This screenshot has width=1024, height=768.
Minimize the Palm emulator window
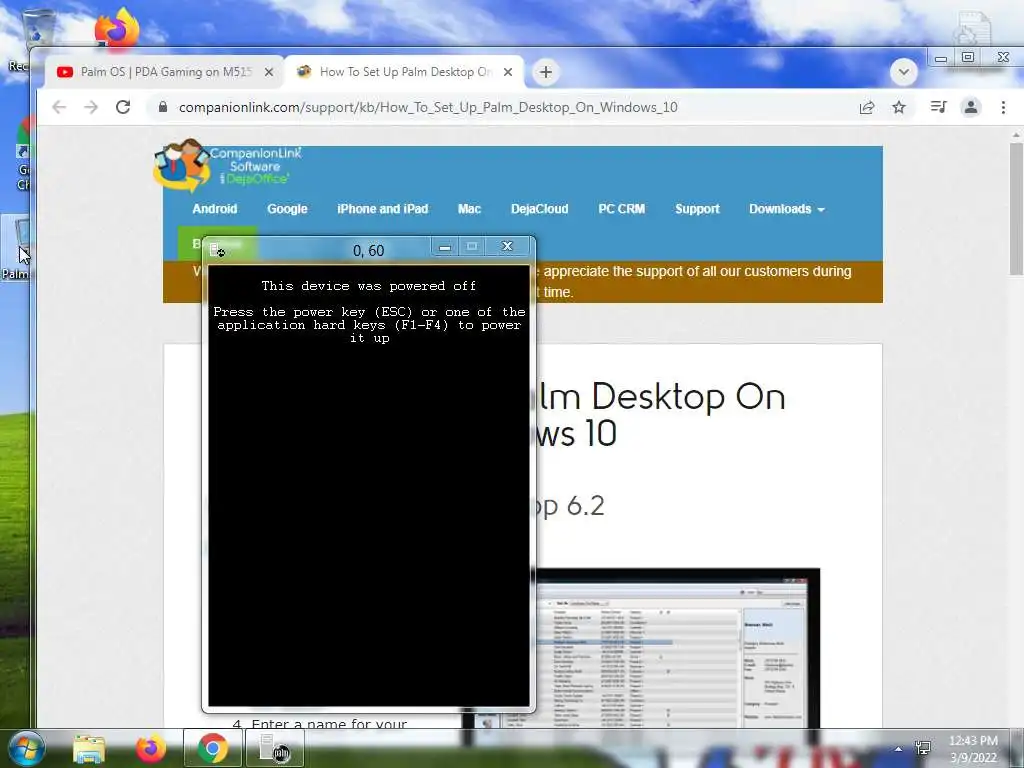[445, 247]
